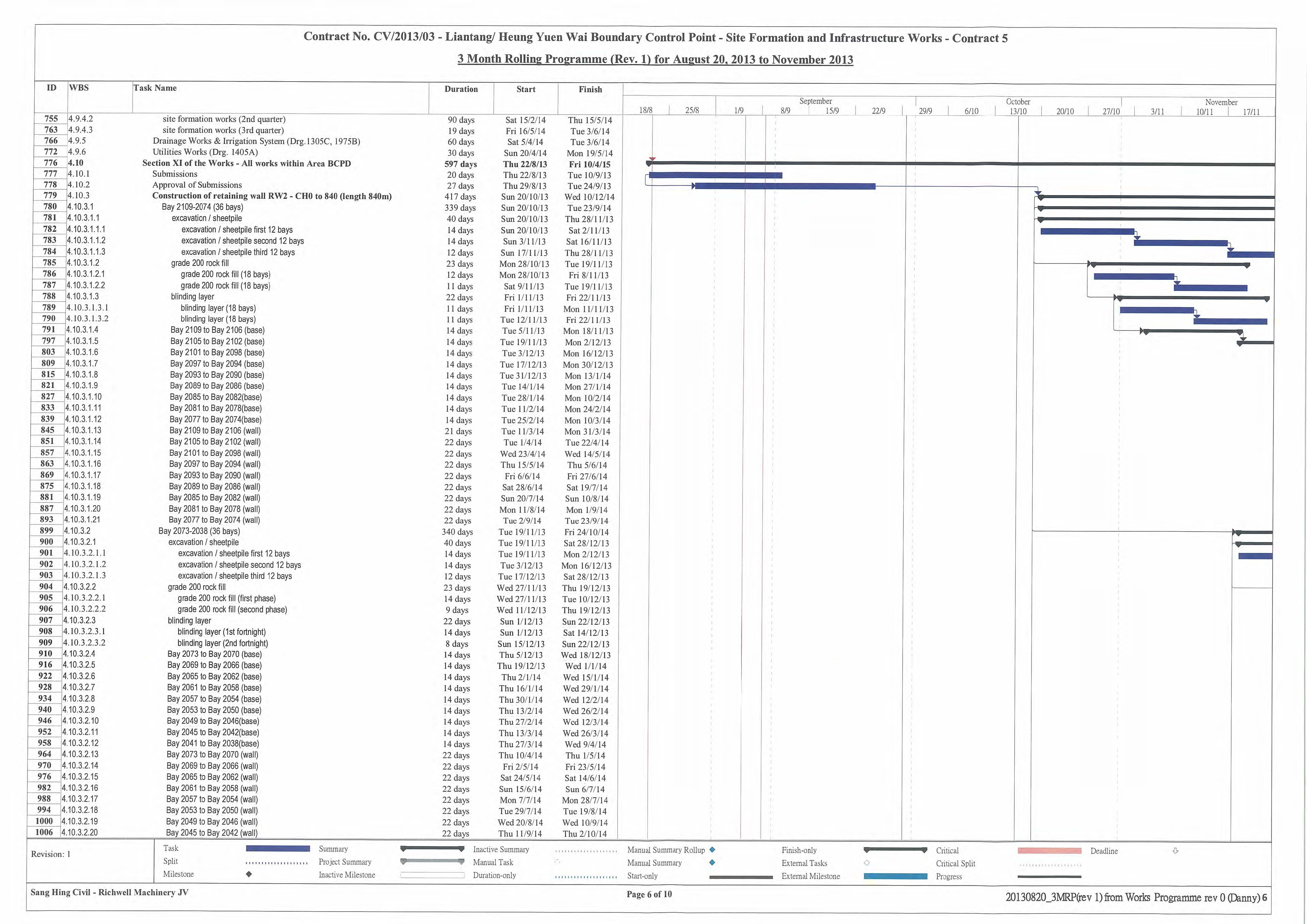Click the Finish-only bar sample in legend

coord(895,850)
